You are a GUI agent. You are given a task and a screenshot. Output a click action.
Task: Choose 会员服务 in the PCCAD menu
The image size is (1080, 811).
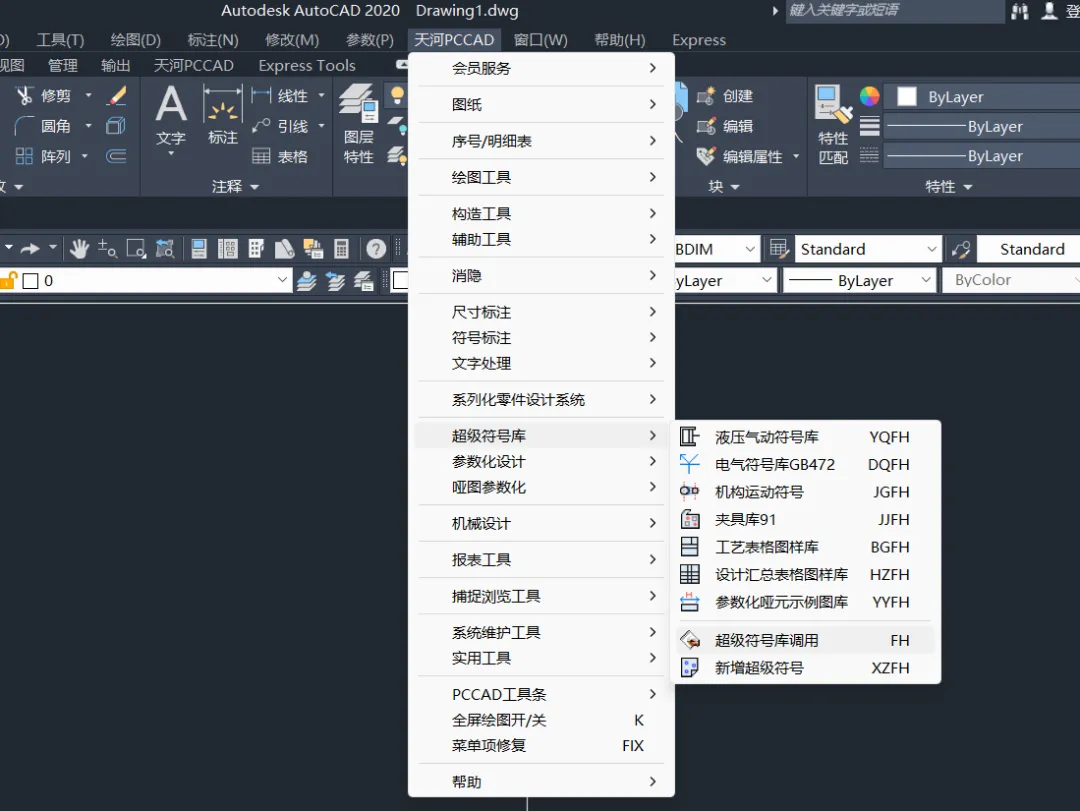click(541, 68)
